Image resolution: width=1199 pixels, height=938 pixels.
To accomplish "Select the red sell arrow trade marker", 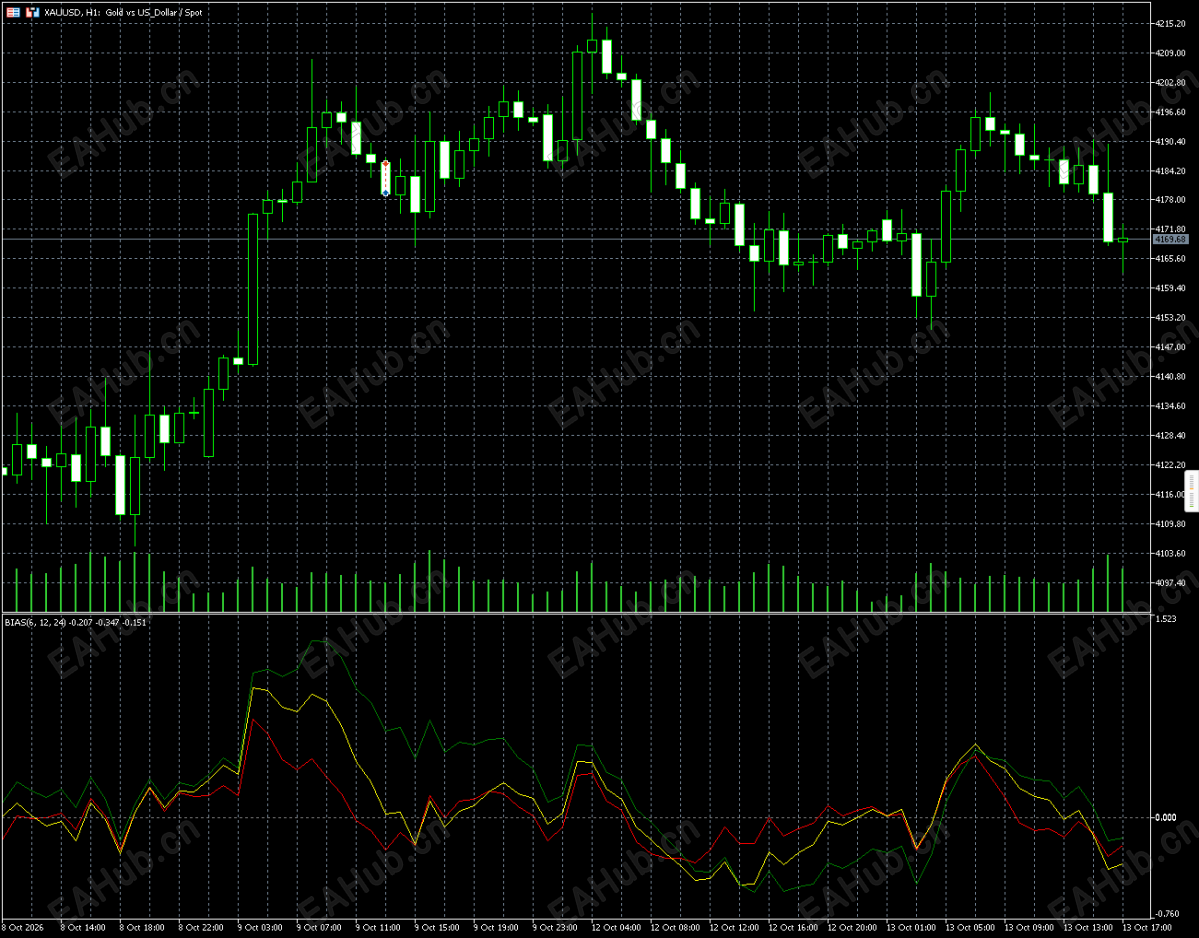I will [x=385, y=164].
